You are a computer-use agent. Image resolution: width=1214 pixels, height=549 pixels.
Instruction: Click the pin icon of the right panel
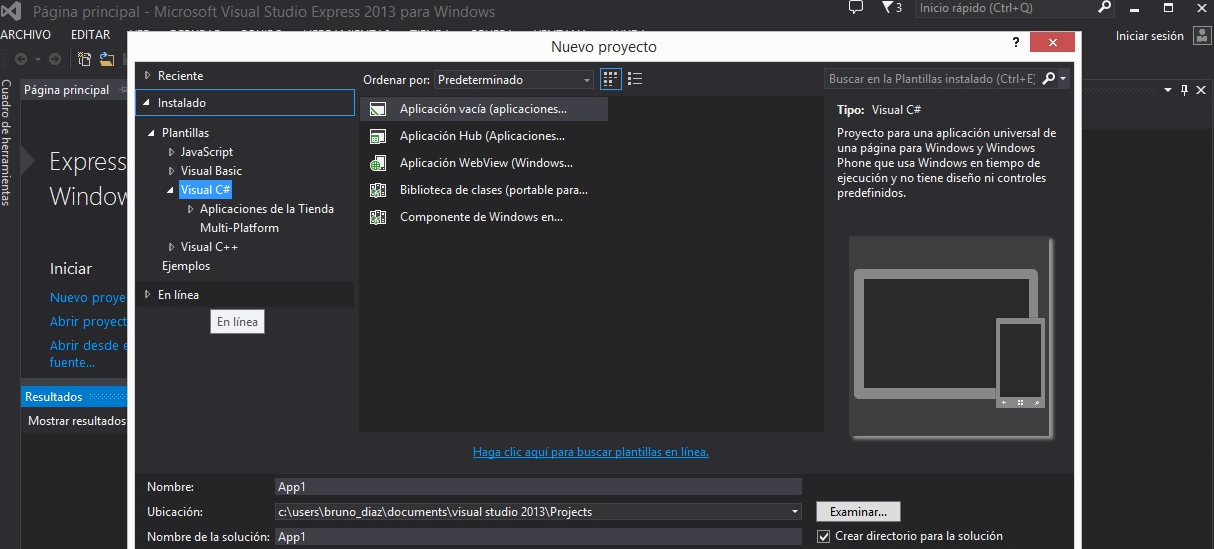[x=1185, y=89]
